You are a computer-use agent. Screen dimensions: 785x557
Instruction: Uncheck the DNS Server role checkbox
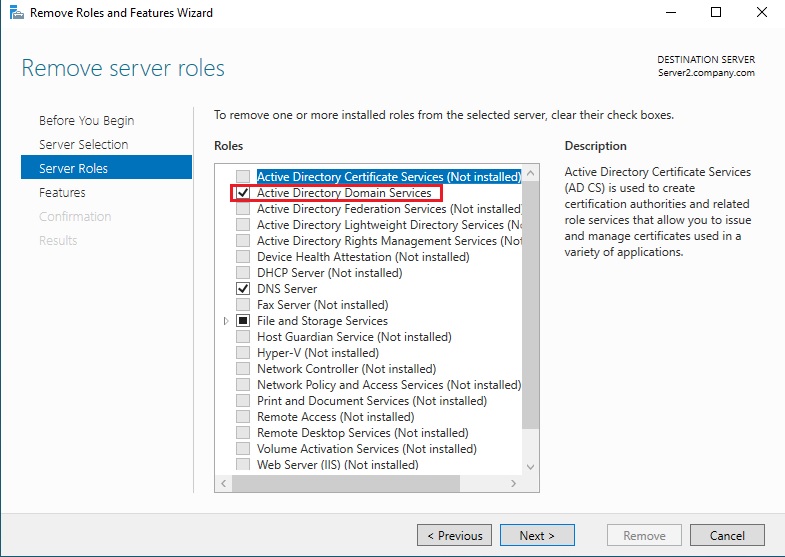pyautogui.click(x=243, y=289)
